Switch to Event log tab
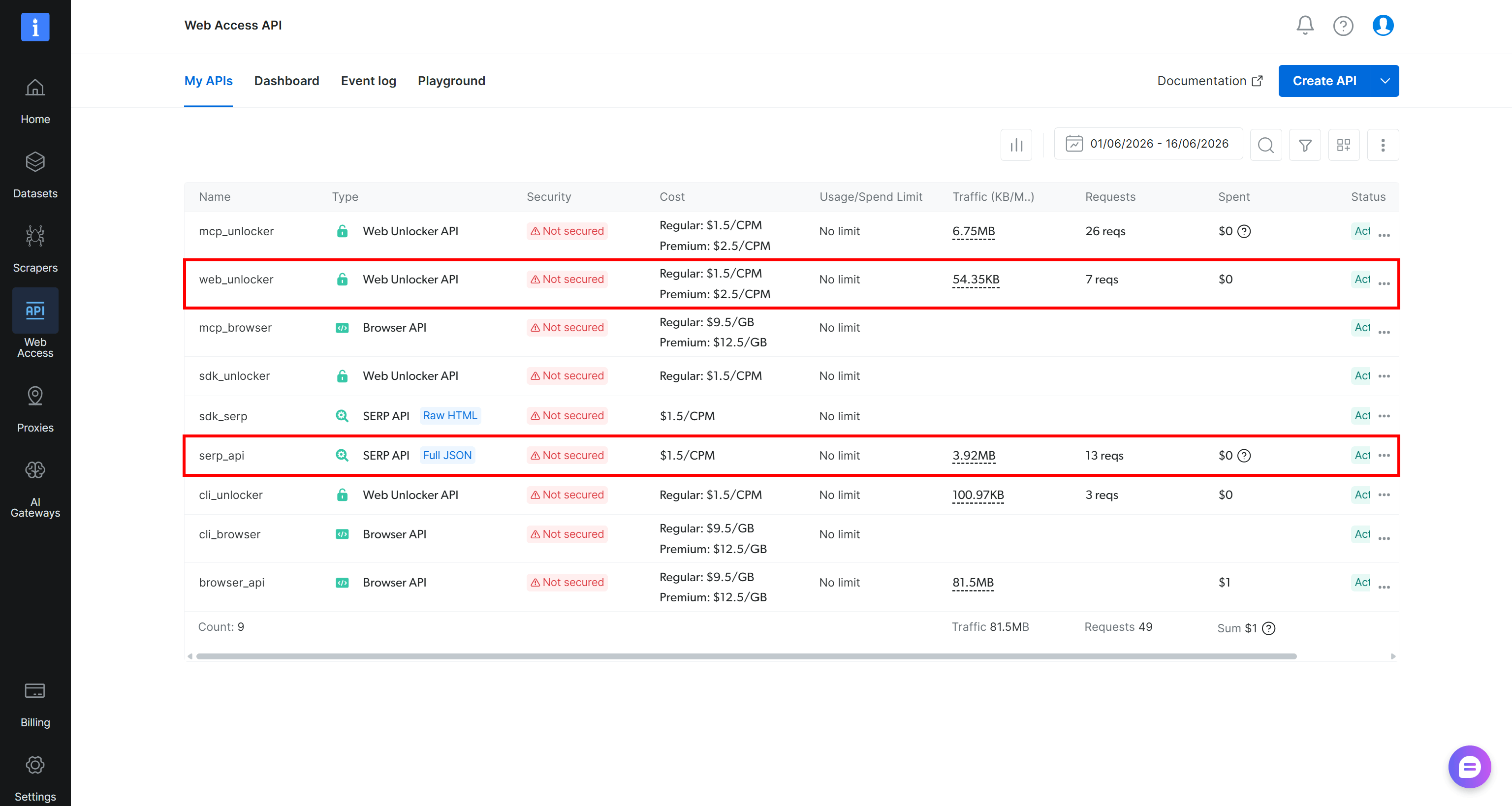Image resolution: width=1512 pixels, height=806 pixels. coord(368,81)
